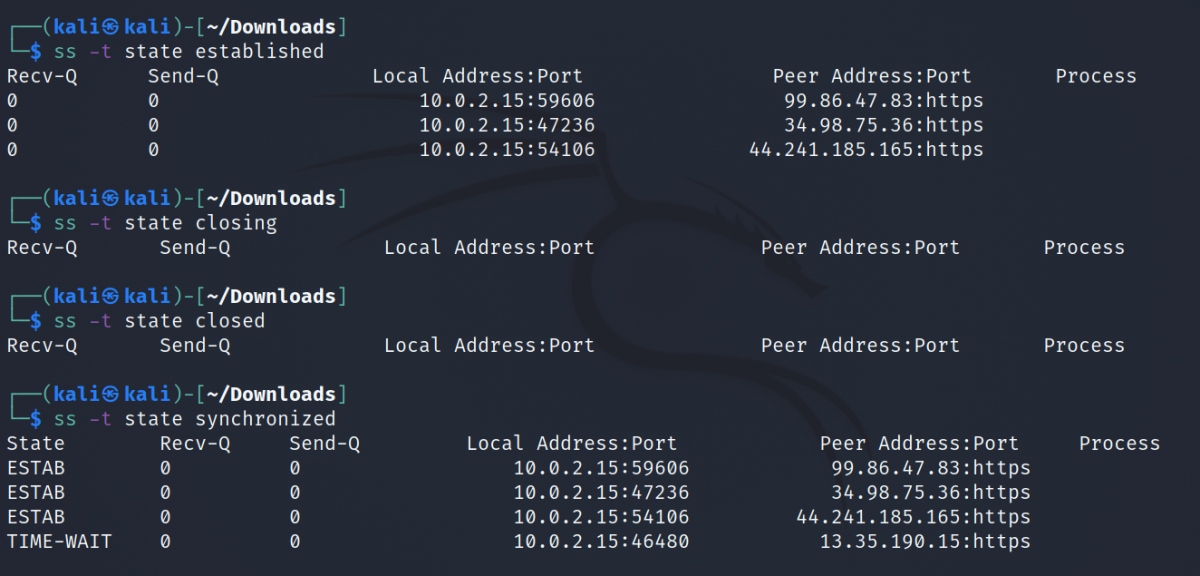Click local address 10.0.2.15:46480
Screen dimensions: 1200x576
pos(601,541)
